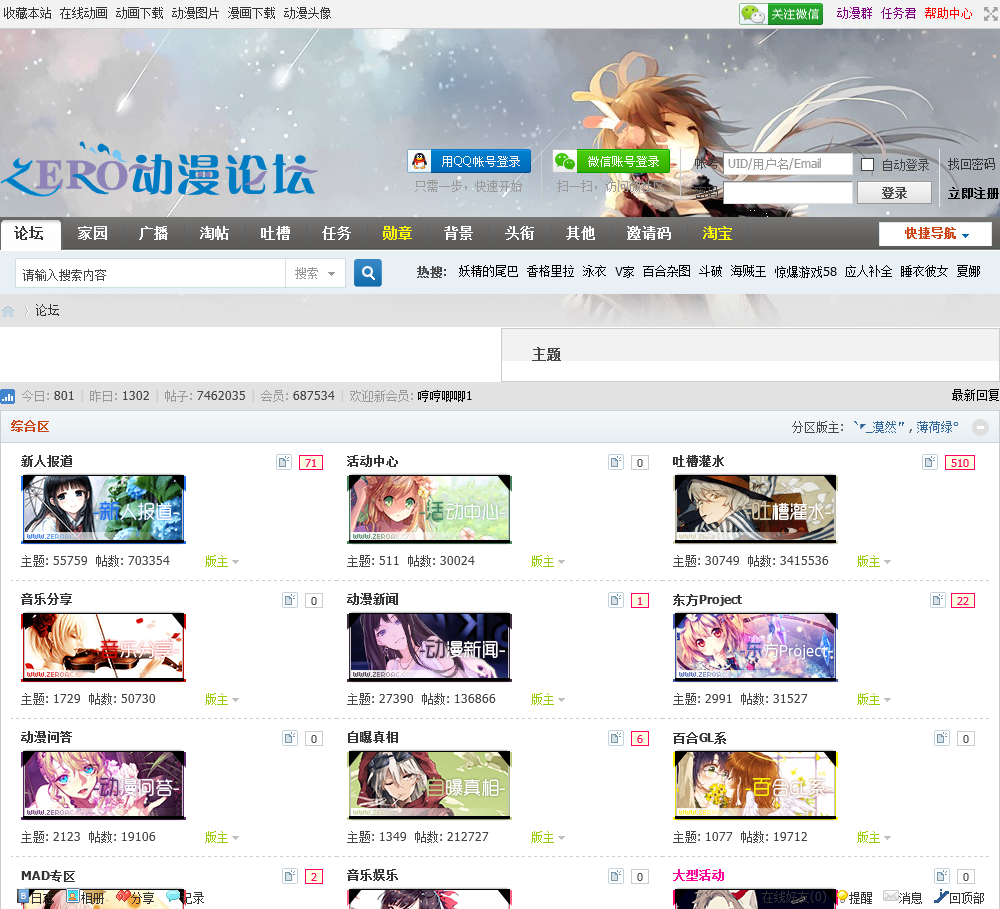Click post icon beside 动漫新闻
The width and height of the screenshot is (1000, 909).
click(x=615, y=600)
